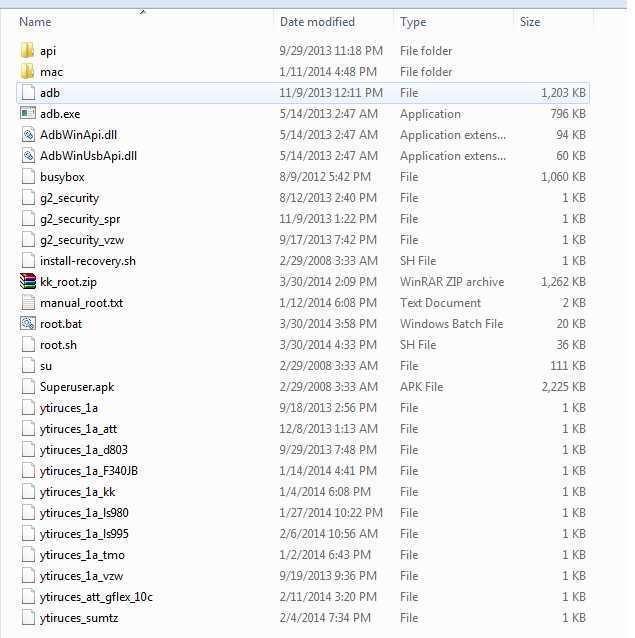Click the 'APK File' type cell

(x=421, y=387)
